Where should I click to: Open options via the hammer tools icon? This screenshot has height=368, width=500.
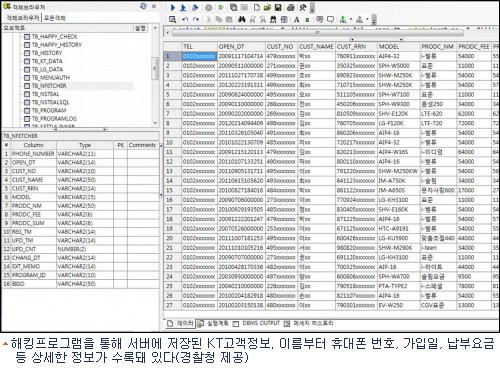tap(303, 7)
